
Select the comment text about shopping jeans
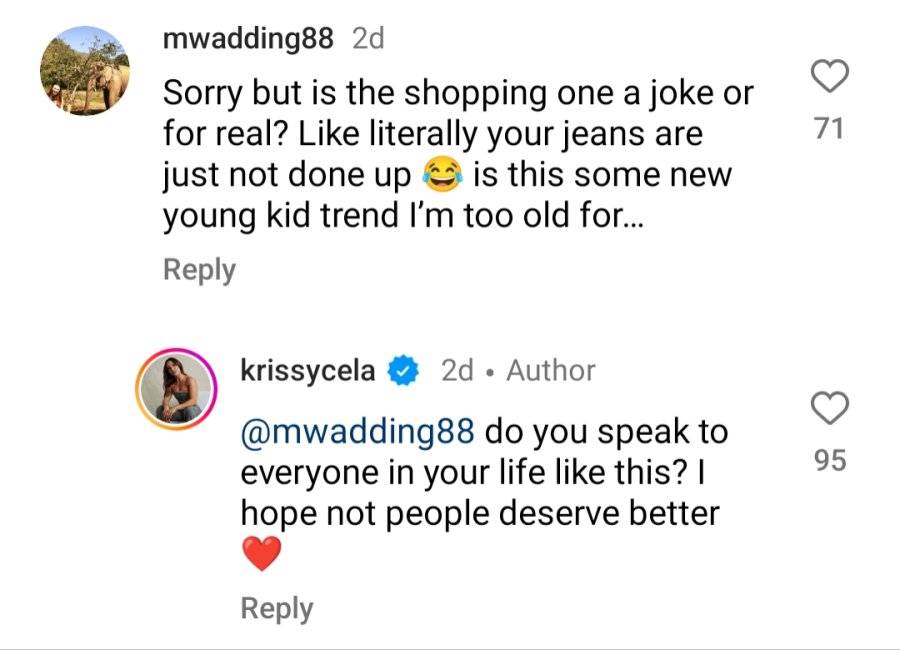point(458,155)
